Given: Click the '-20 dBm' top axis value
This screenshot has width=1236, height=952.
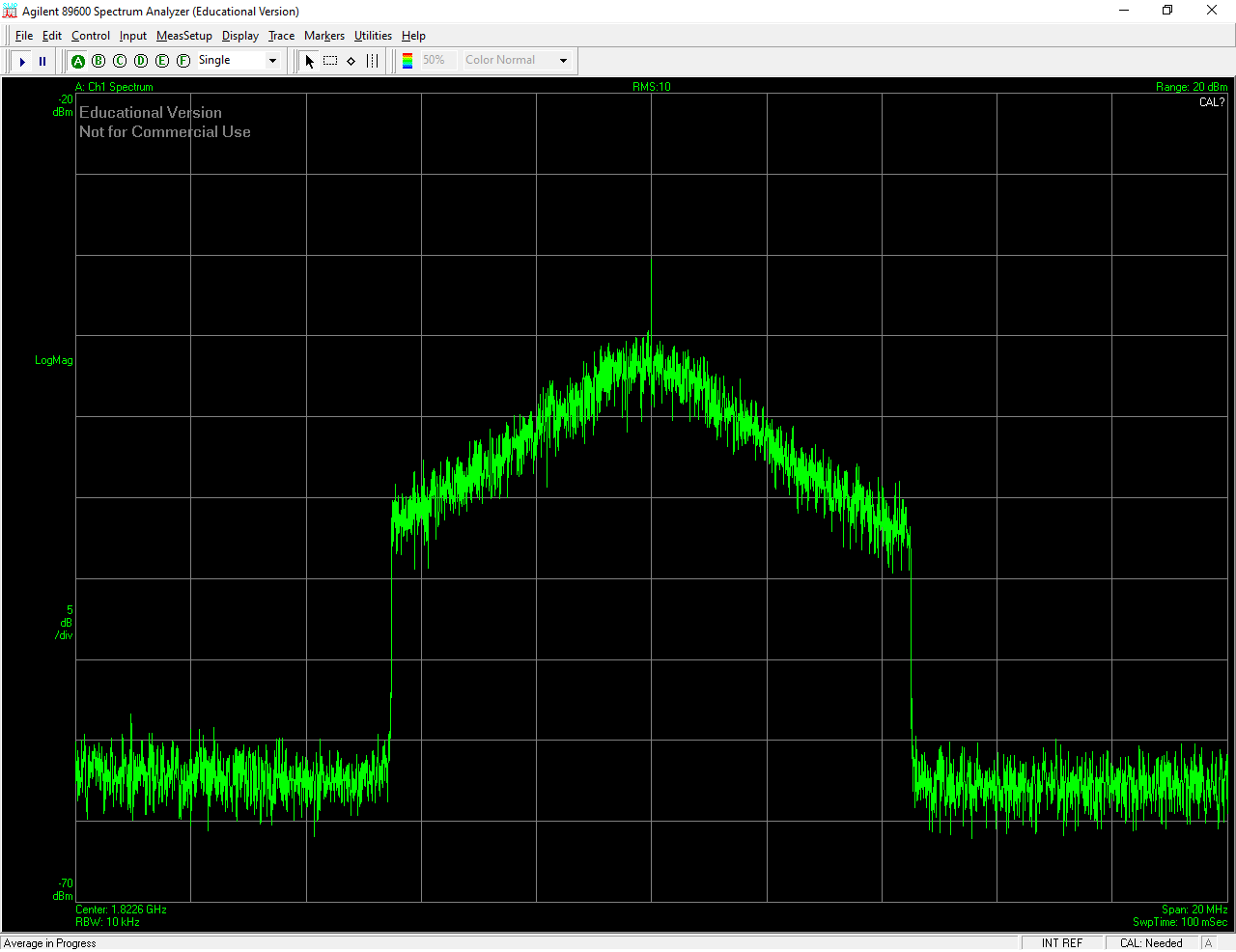Looking at the screenshot, I should pyautogui.click(x=64, y=105).
